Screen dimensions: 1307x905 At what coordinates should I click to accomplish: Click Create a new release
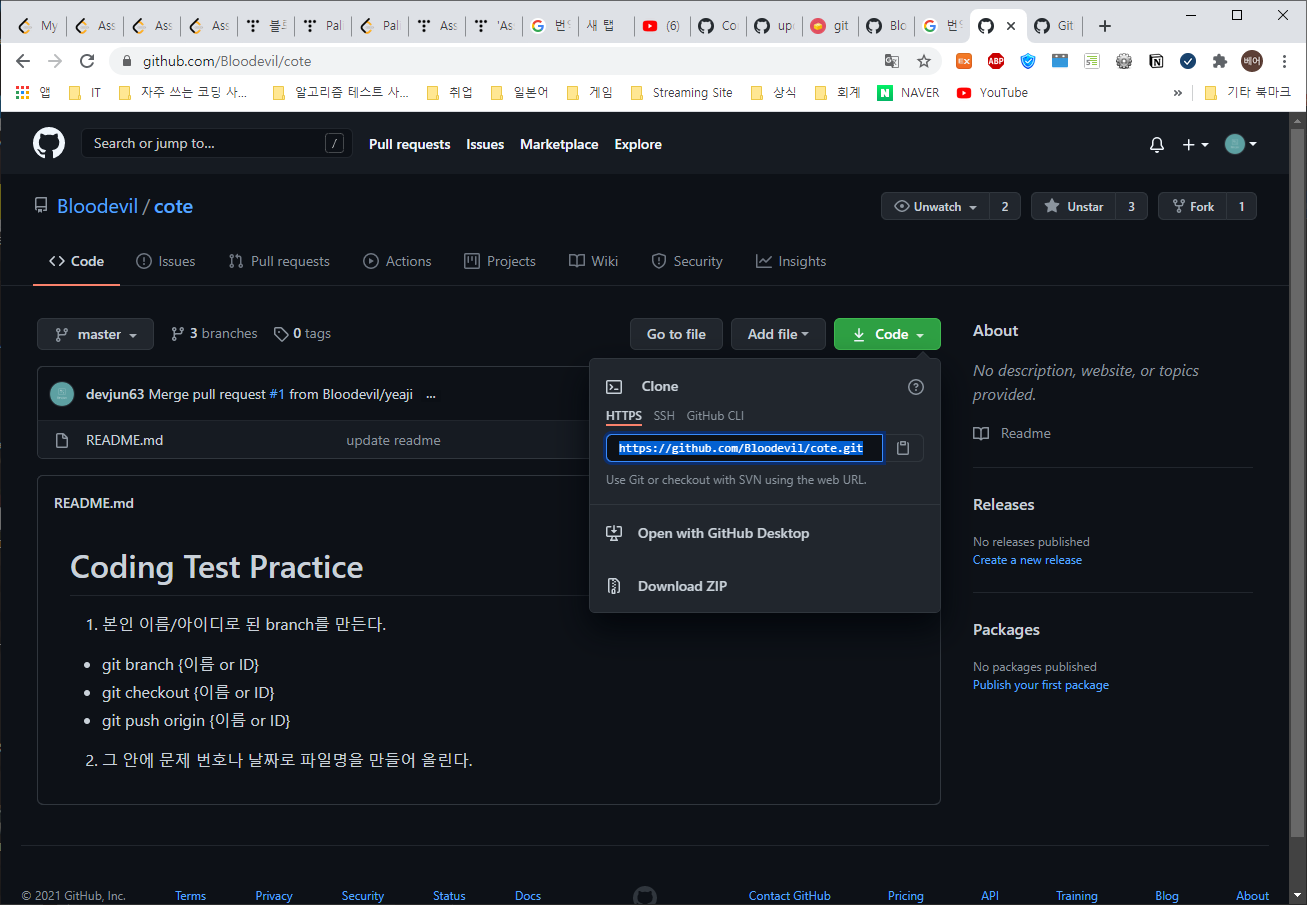coord(1027,560)
